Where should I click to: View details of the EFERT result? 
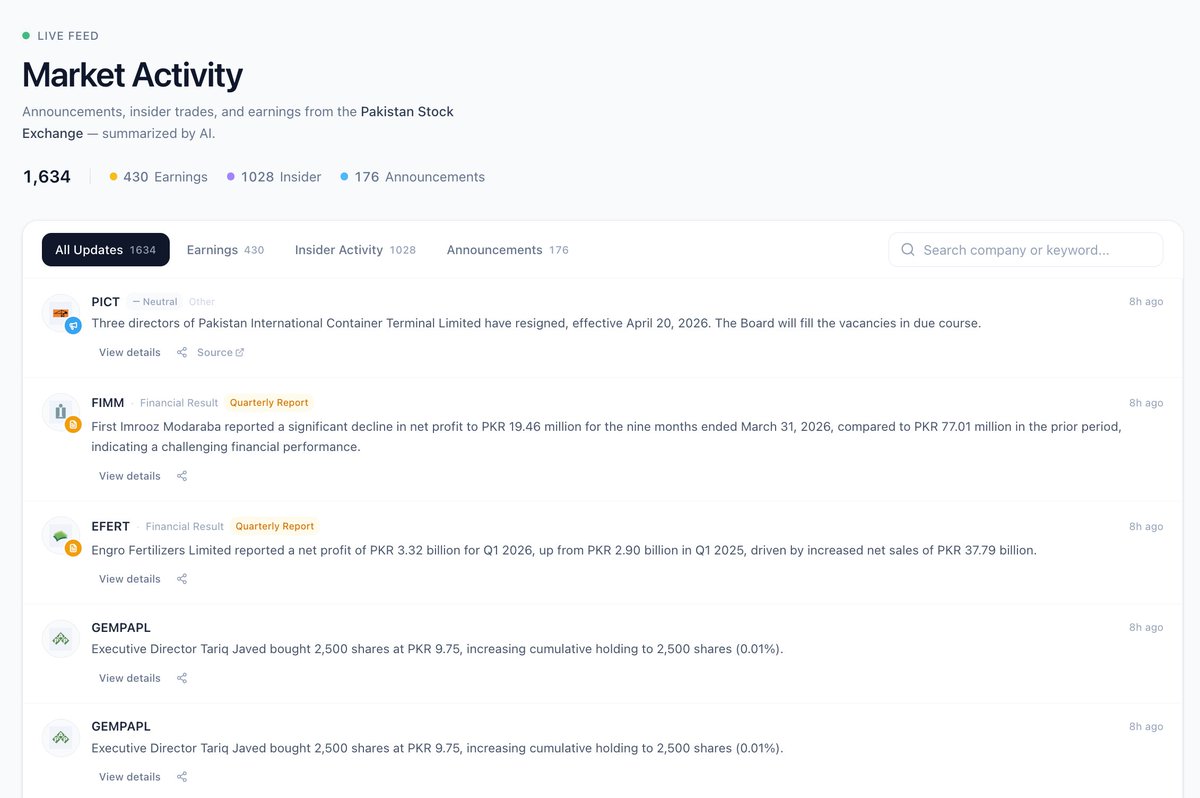point(130,579)
